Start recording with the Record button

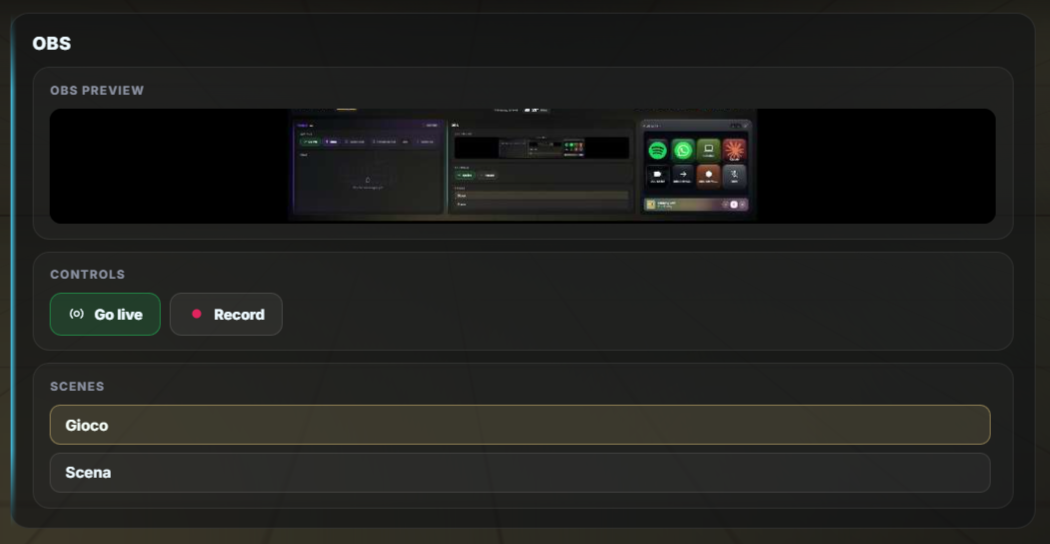[x=226, y=314]
